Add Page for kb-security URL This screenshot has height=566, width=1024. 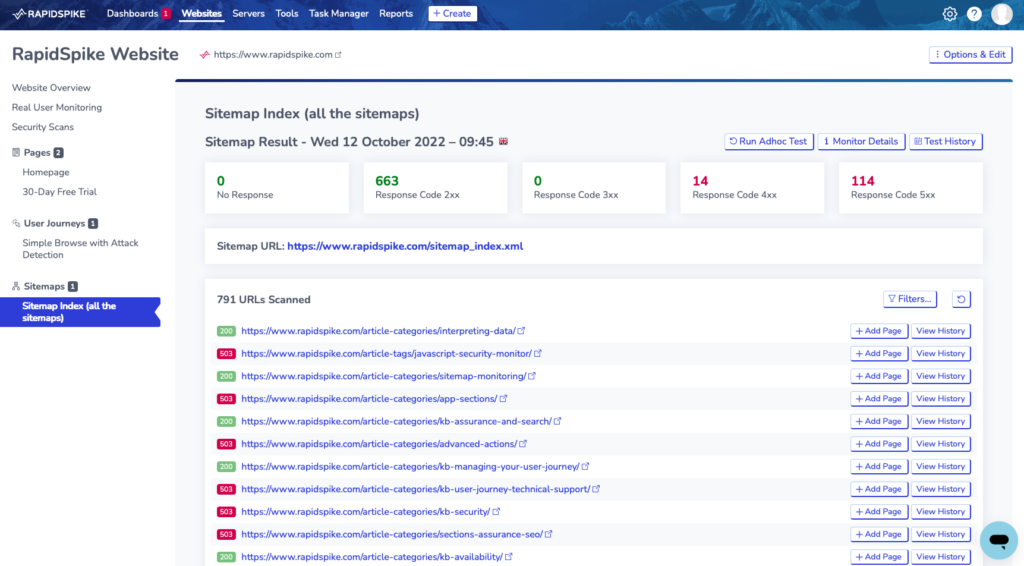point(879,512)
